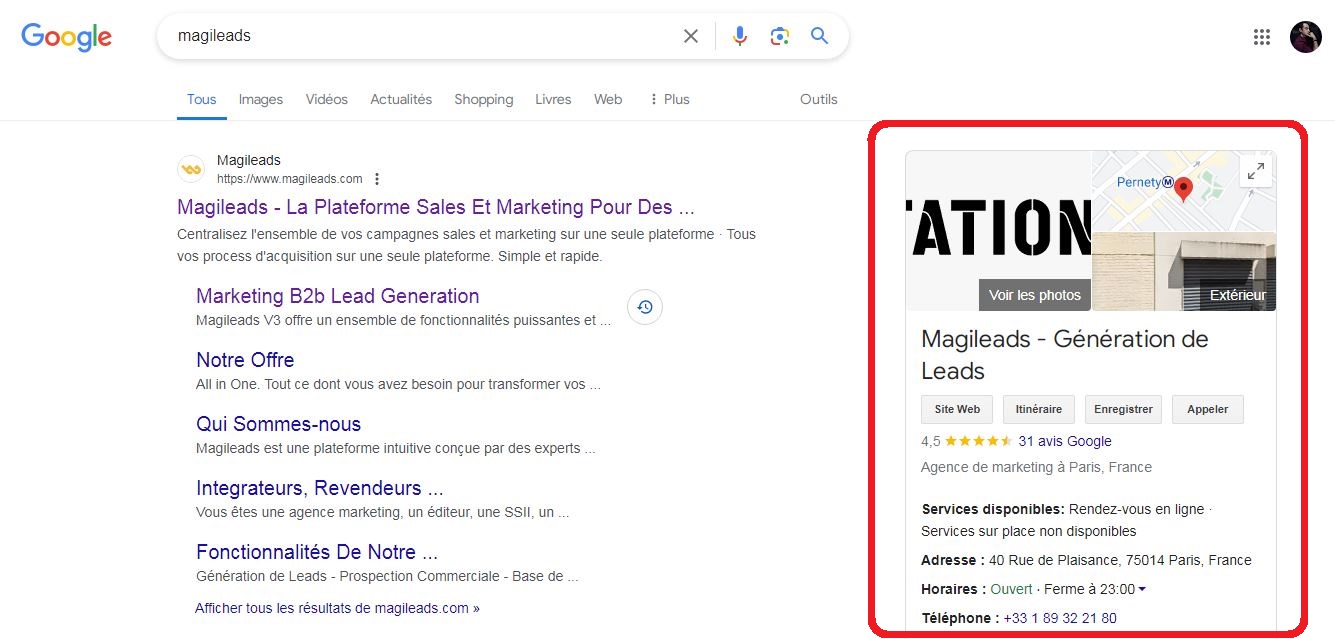Screen dimensions: 1335x639
Task: Select the Tous tab
Action: [x=201, y=99]
